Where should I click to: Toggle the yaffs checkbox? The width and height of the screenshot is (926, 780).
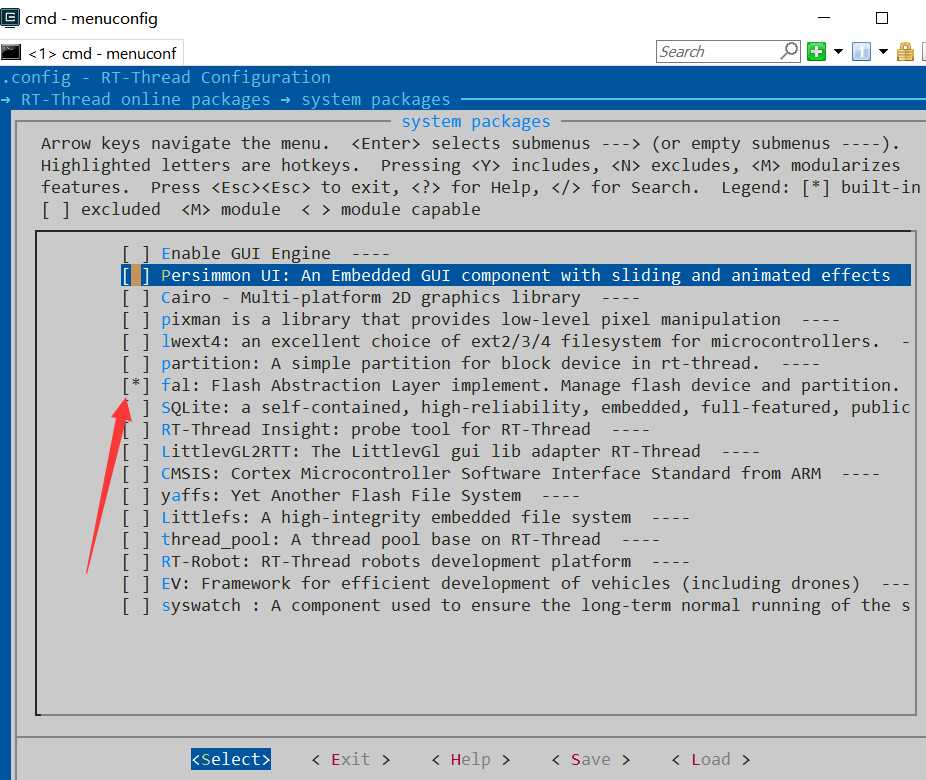(x=136, y=496)
